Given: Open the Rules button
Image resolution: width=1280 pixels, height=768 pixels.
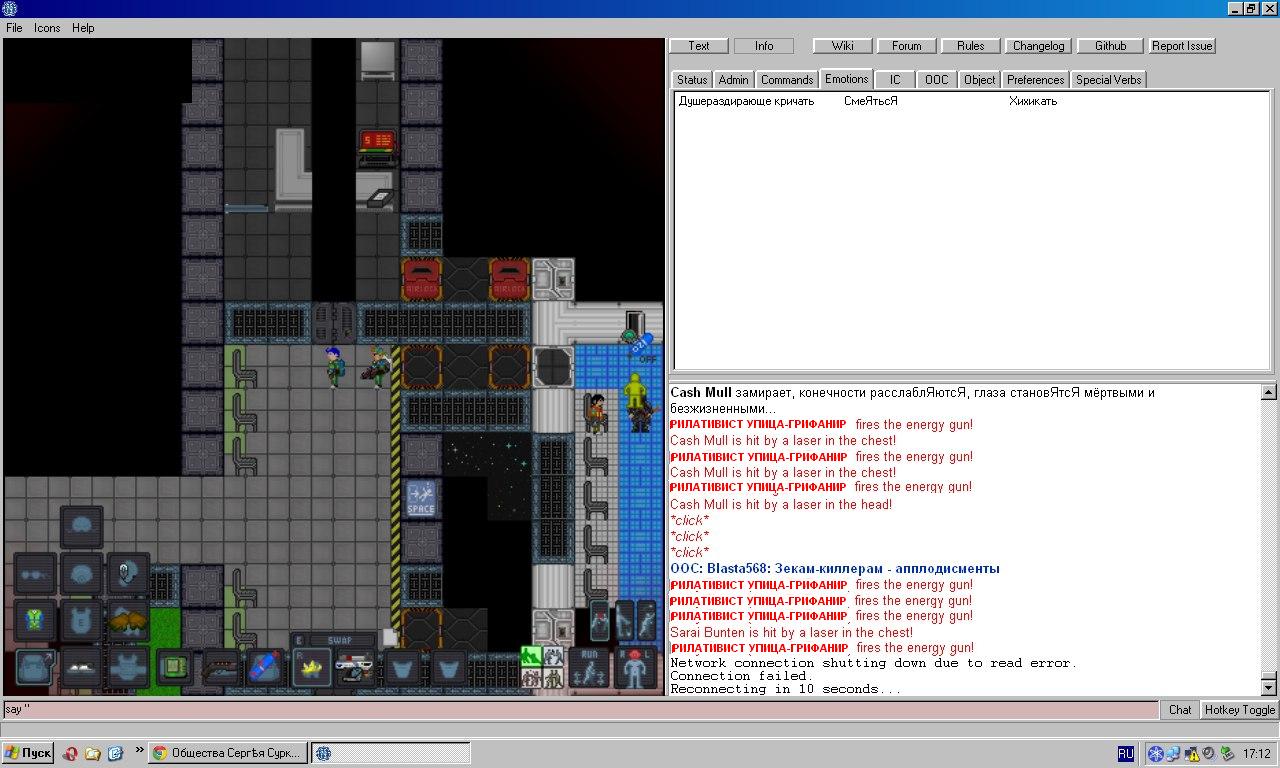Looking at the screenshot, I should point(971,46).
